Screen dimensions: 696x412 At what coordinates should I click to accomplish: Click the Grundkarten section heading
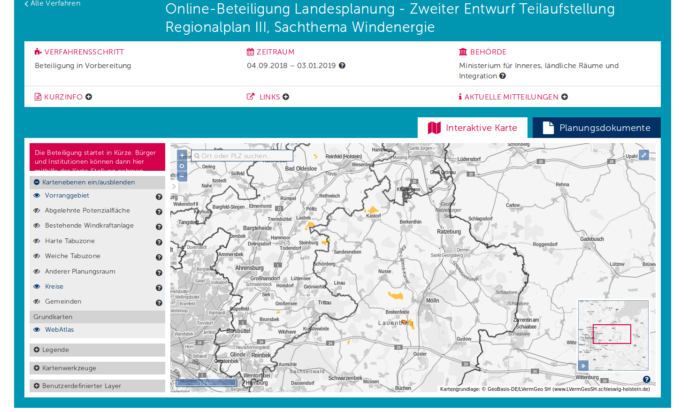(97, 317)
